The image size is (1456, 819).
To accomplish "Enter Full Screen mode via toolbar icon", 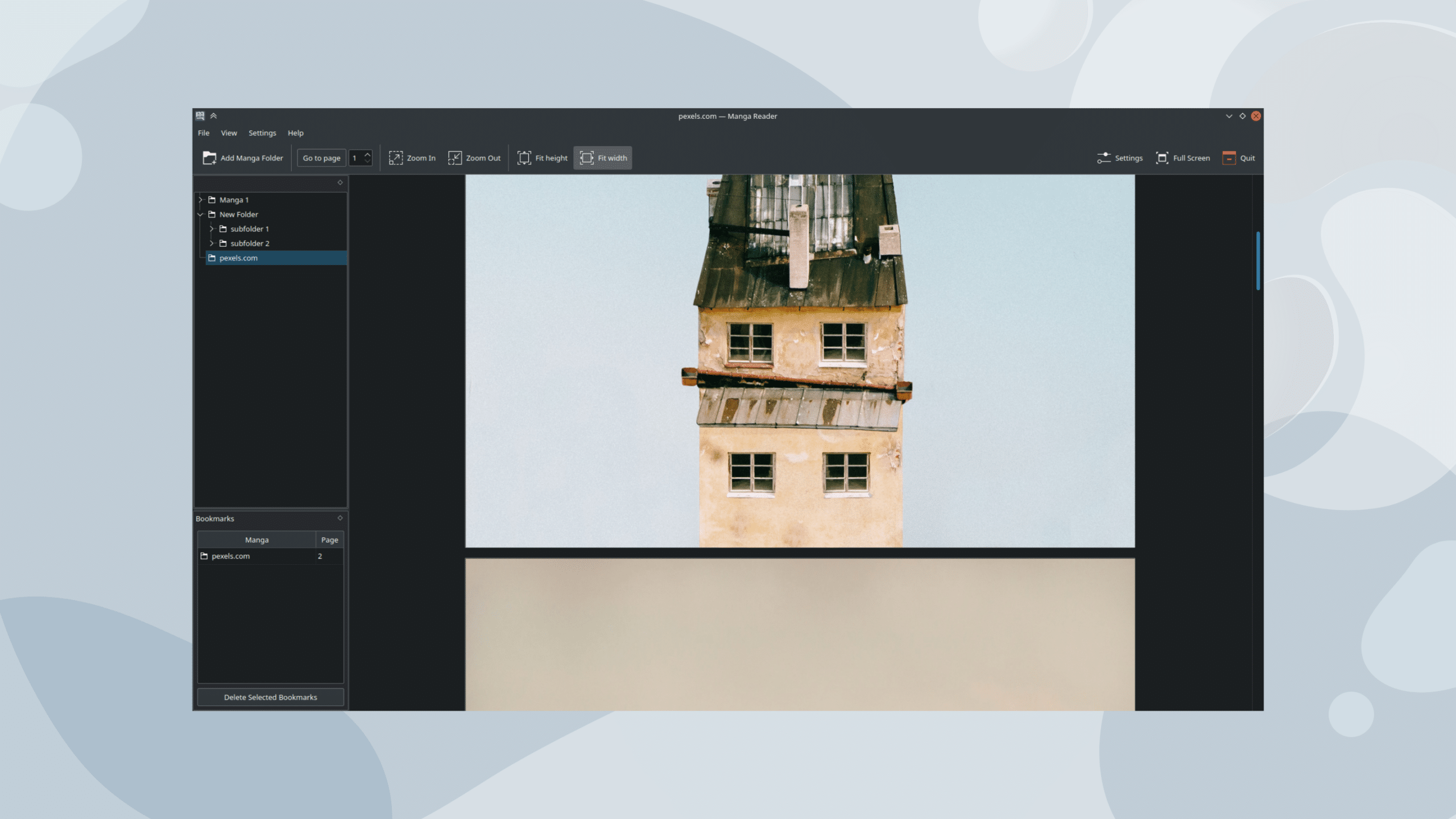I will (x=1162, y=158).
